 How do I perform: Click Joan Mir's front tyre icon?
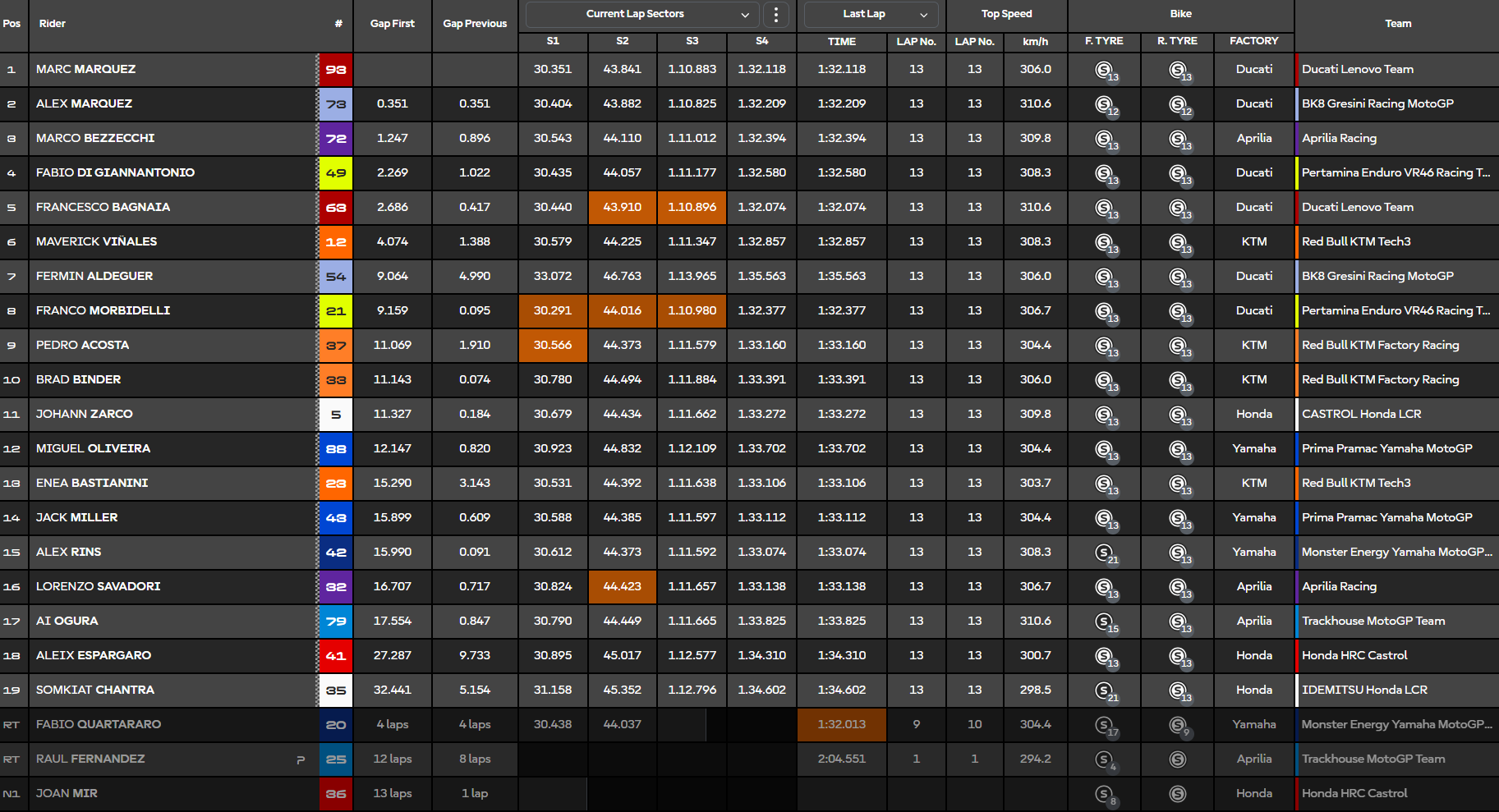click(1105, 794)
